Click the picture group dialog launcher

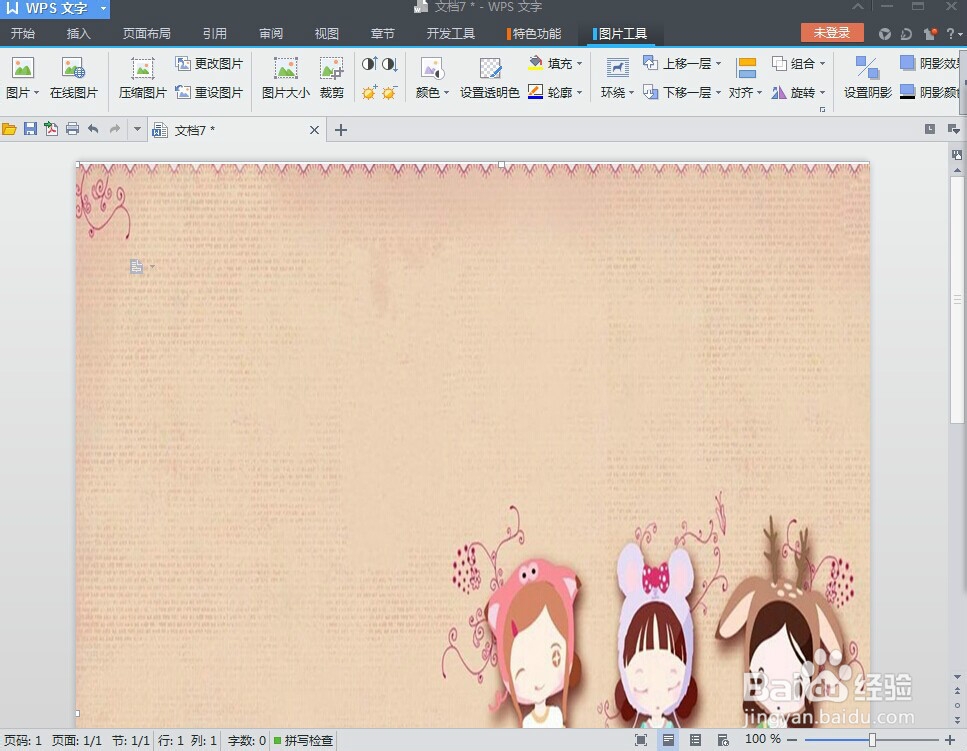click(822, 109)
